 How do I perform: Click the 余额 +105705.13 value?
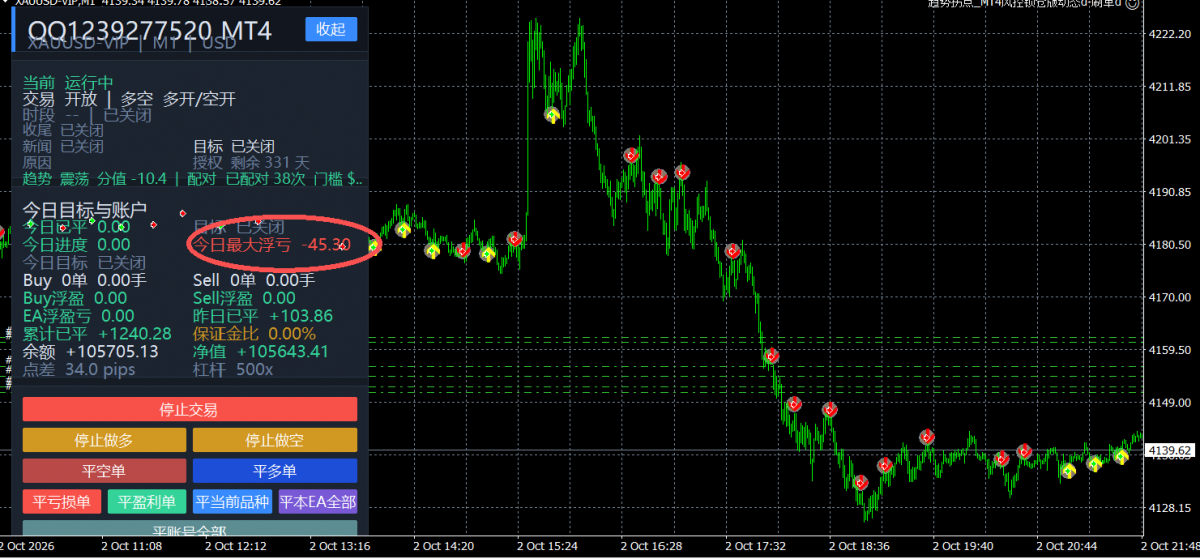coord(91,352)
